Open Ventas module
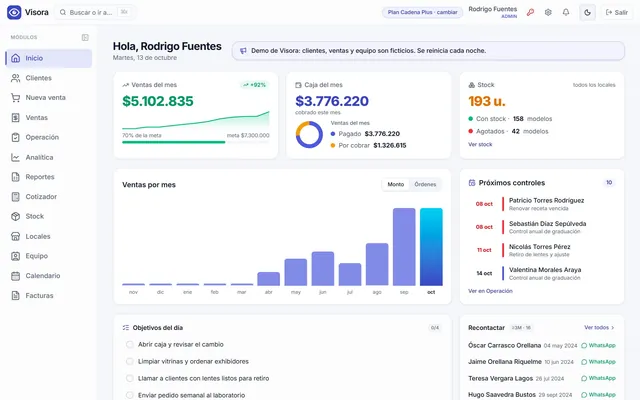The width and height of the screenshot is (640, 400). point(49,118)
